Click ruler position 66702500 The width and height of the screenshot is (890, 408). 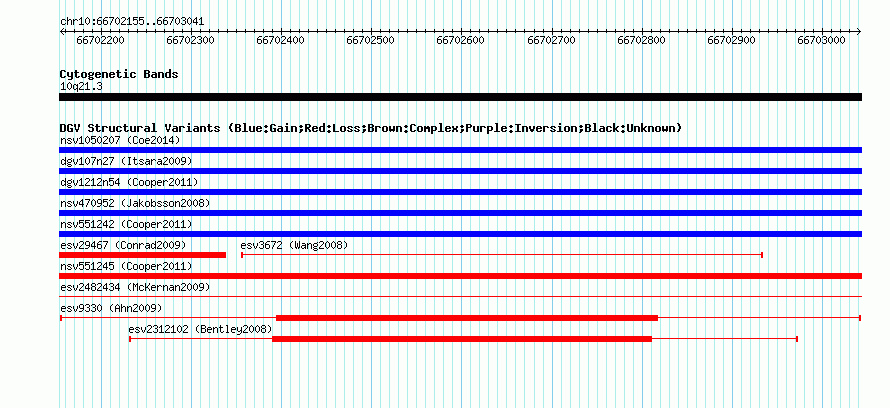coord(371,40)
